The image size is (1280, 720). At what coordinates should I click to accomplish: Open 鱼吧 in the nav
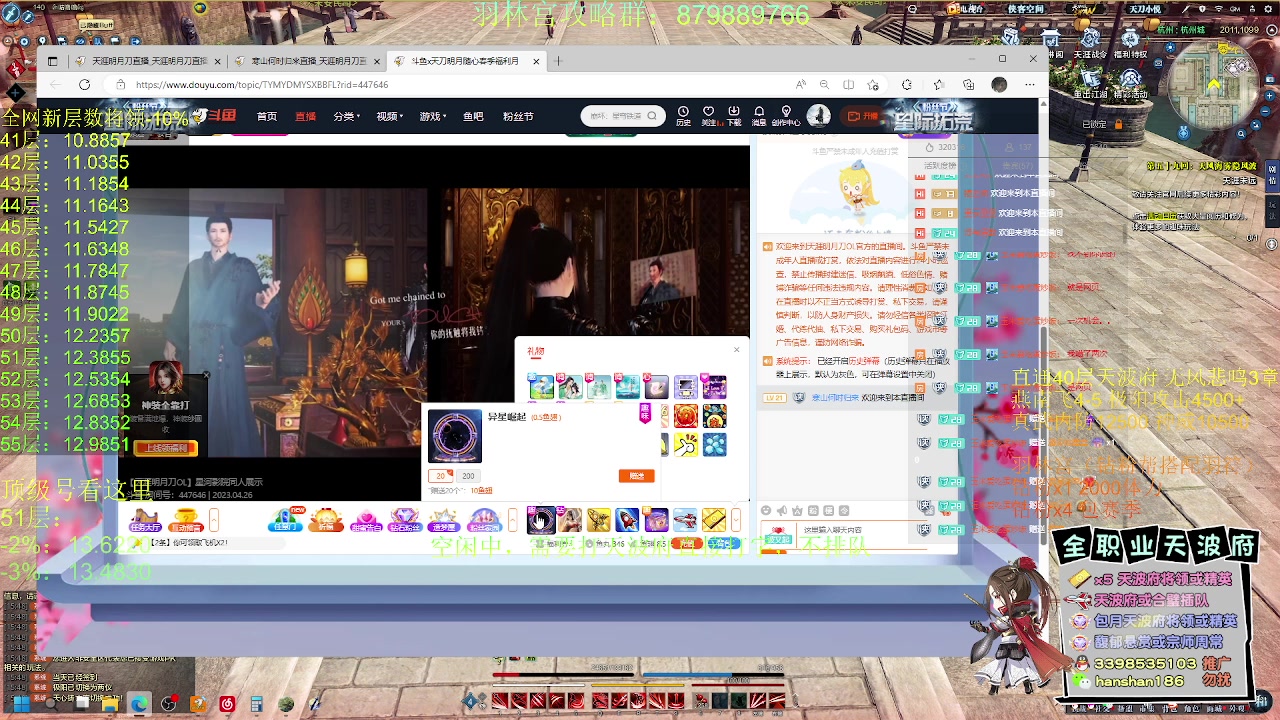473,117
